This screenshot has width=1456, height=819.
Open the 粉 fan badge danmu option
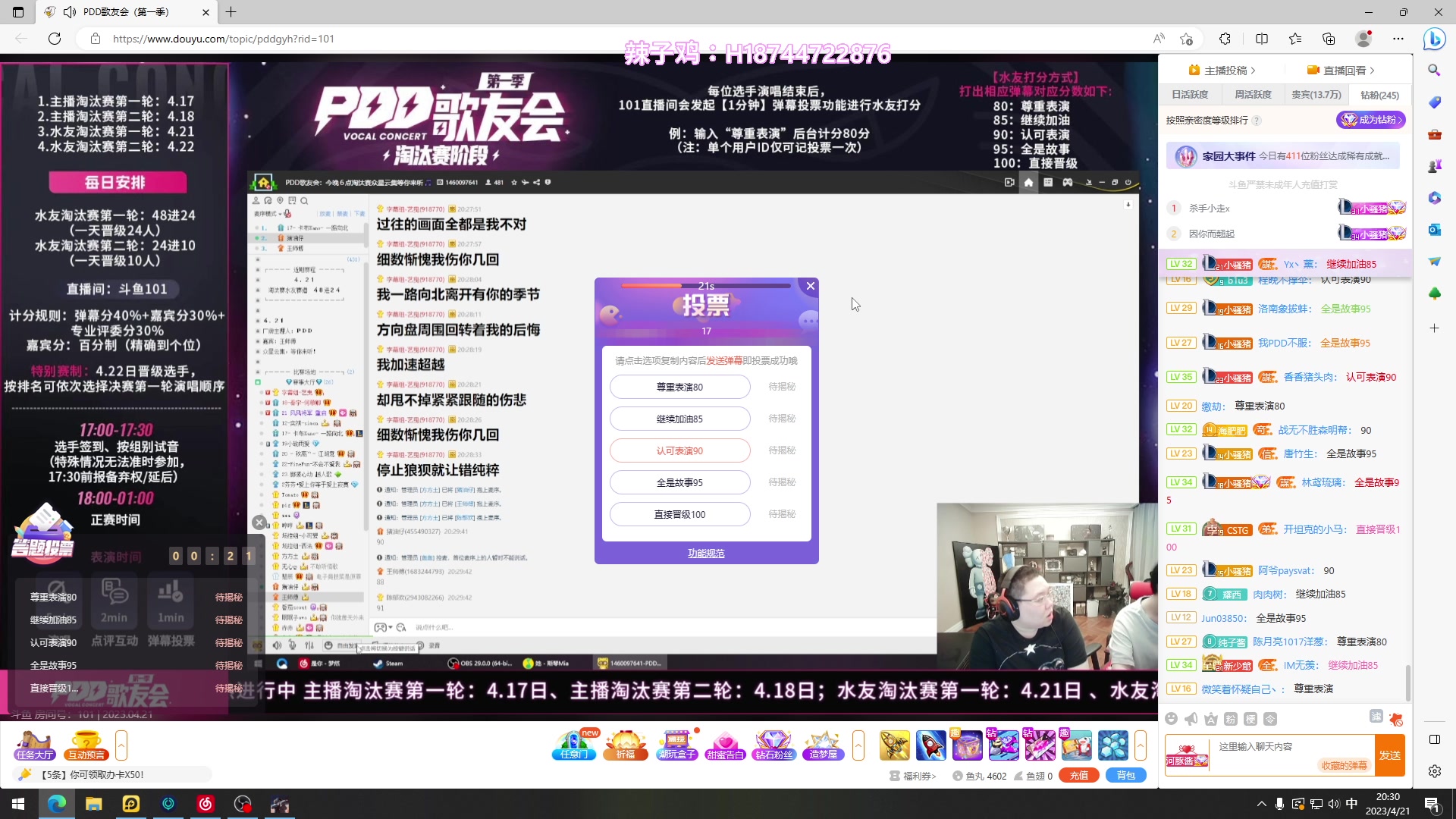pos(1231,719)
